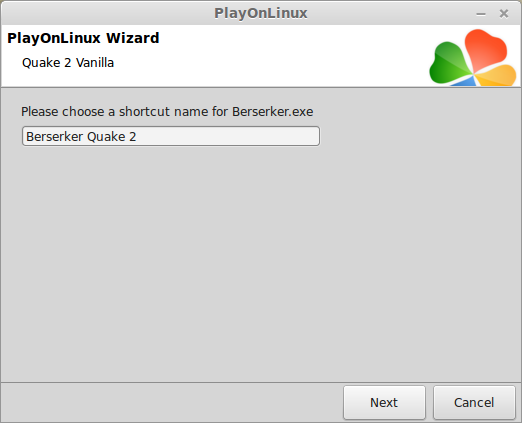Click the PlayOnLinux title bar text
This screenshot has height=423, width=522.
tap(261, 13)
